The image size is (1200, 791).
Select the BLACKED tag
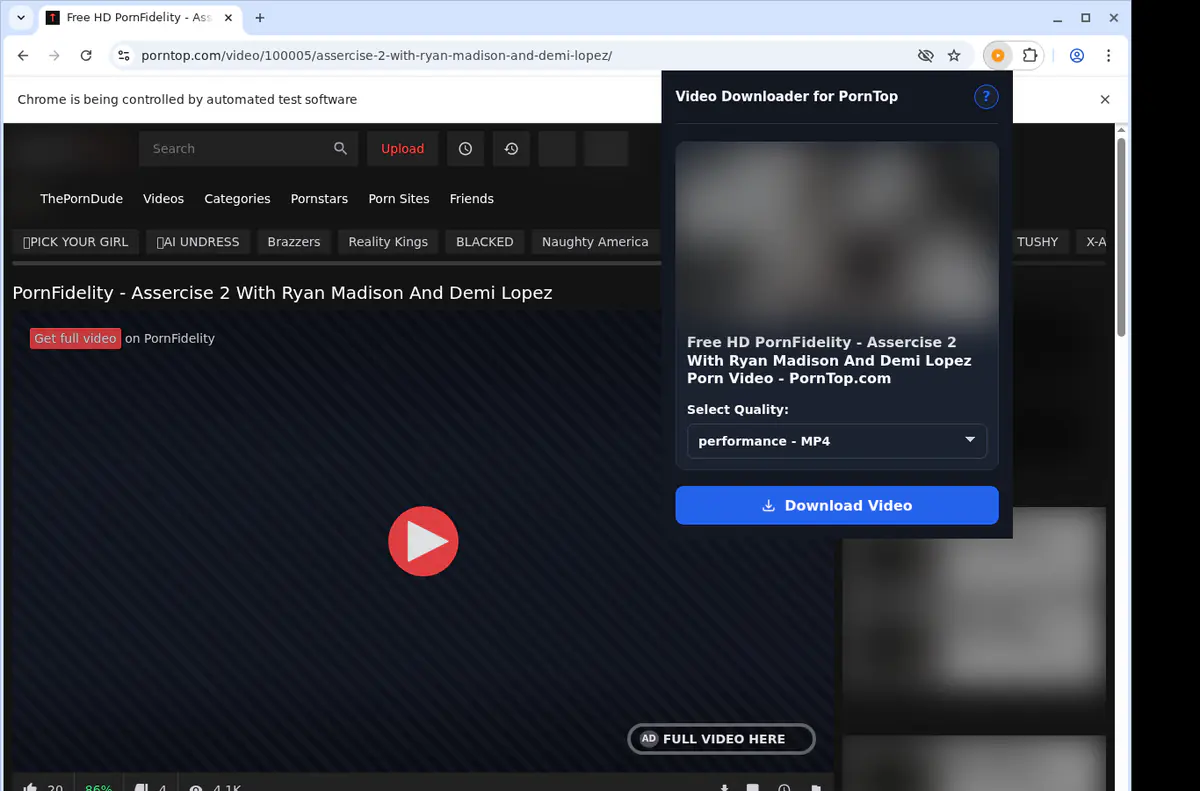(x=485, y=242)
